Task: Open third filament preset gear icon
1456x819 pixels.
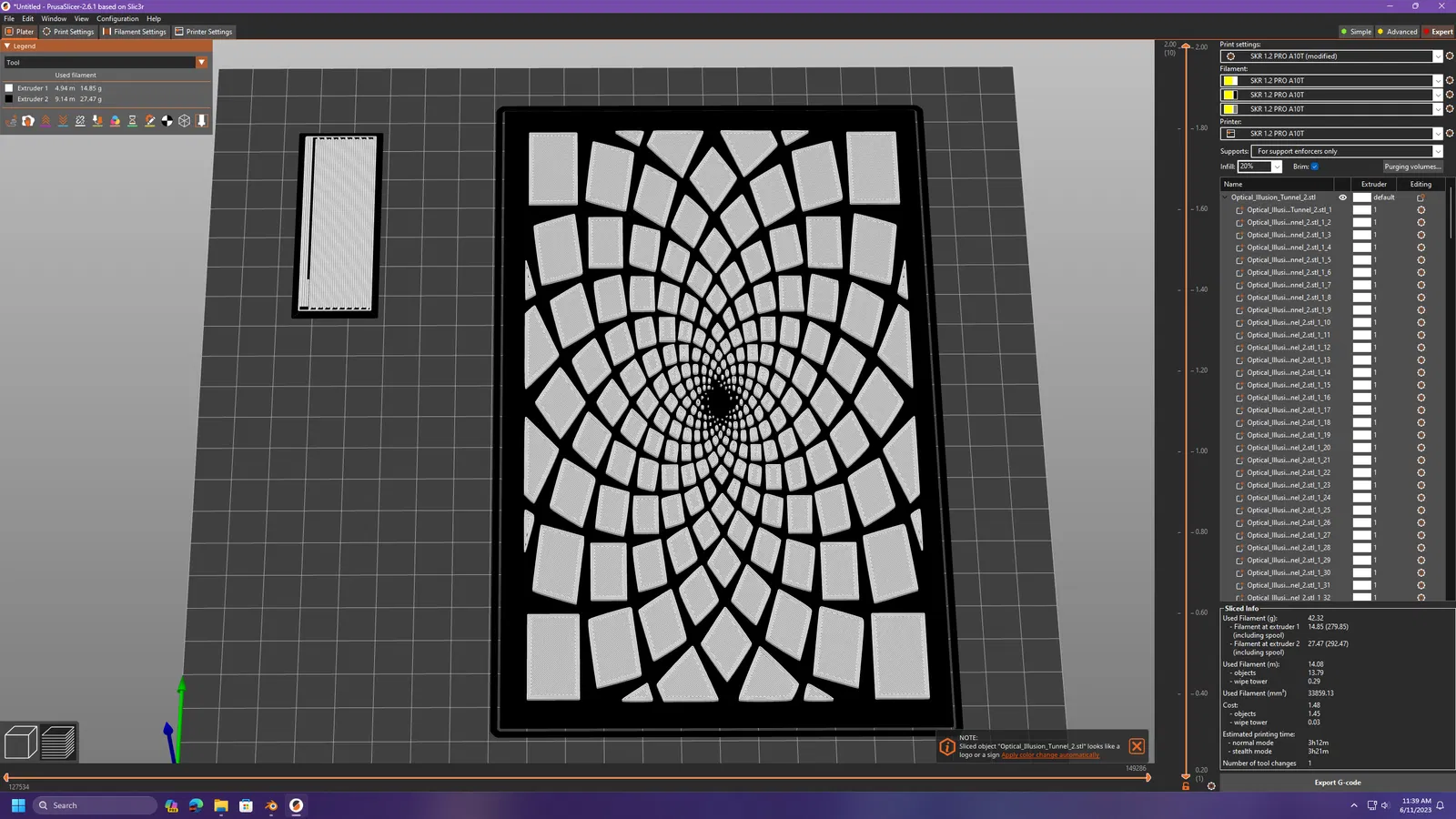Action: (1450, 109)
